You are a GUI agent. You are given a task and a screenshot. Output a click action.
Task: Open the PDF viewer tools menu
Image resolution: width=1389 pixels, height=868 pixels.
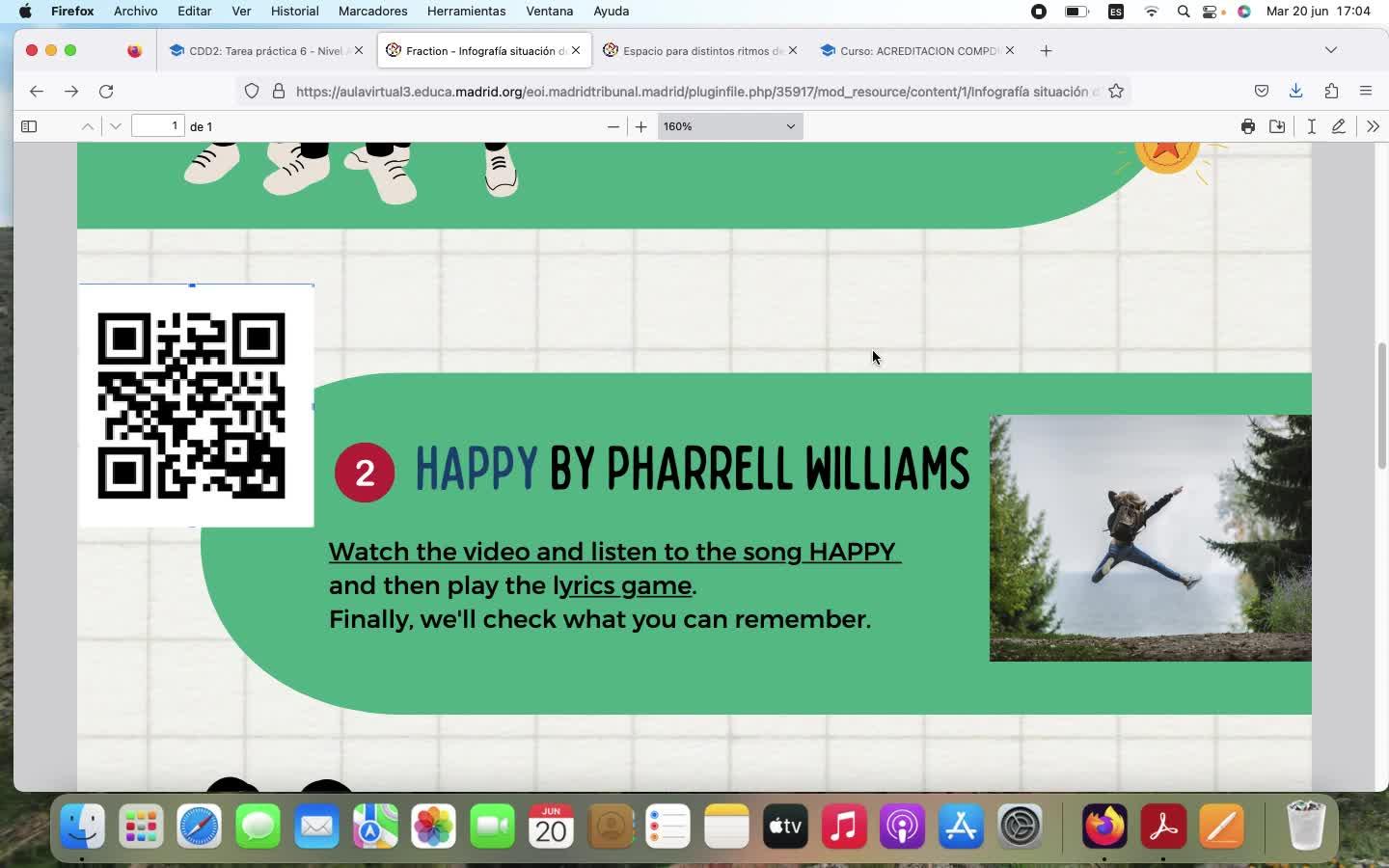[1374, 126]
